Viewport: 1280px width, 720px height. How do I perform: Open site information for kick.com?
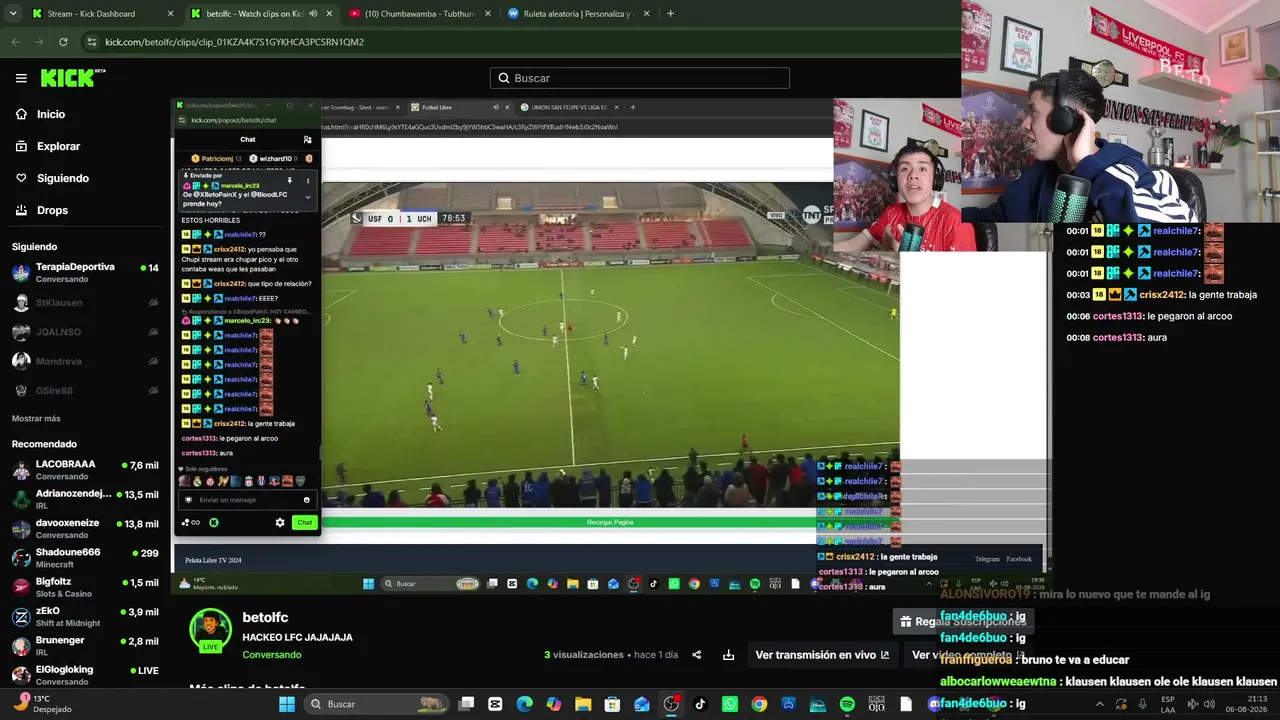pos(92,42)
